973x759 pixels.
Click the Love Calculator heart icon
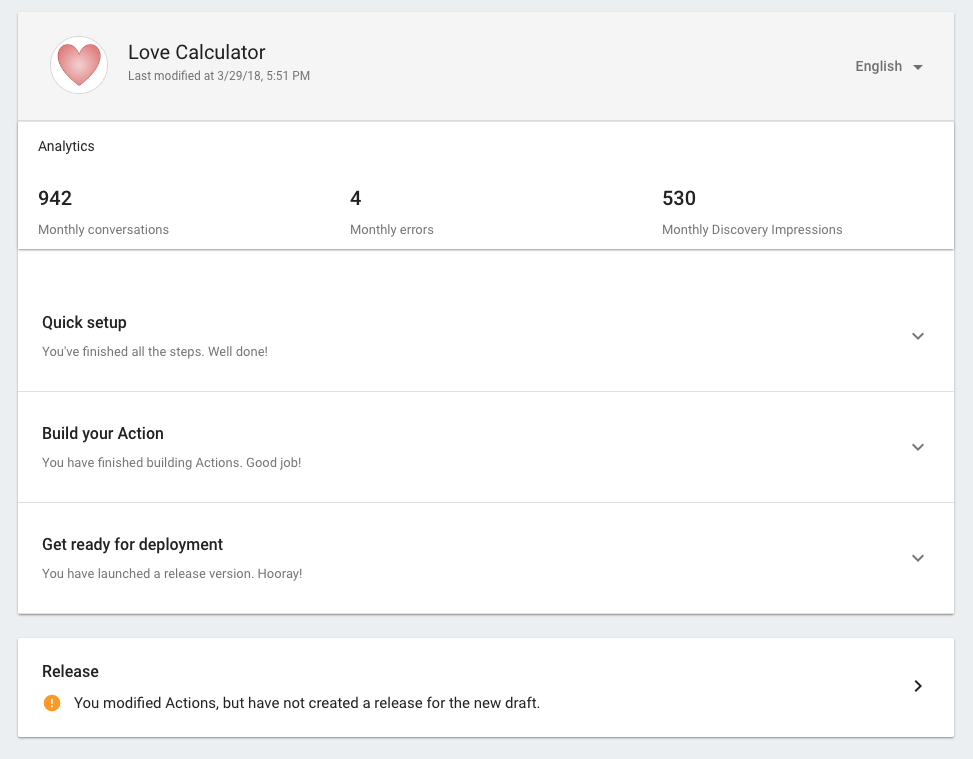pyautogui.click(x=79, y=66)
